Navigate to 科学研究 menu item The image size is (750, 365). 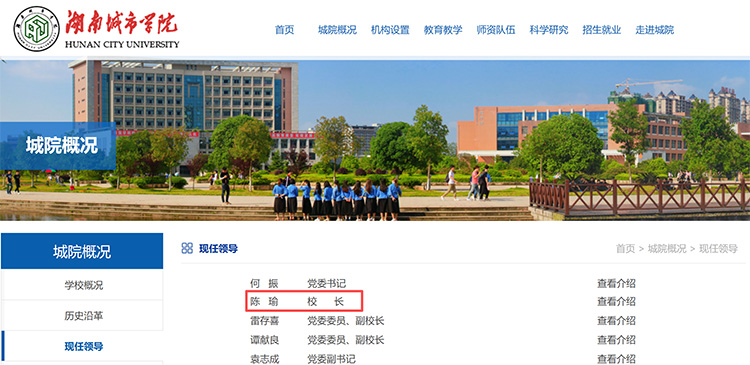[549, 30]
